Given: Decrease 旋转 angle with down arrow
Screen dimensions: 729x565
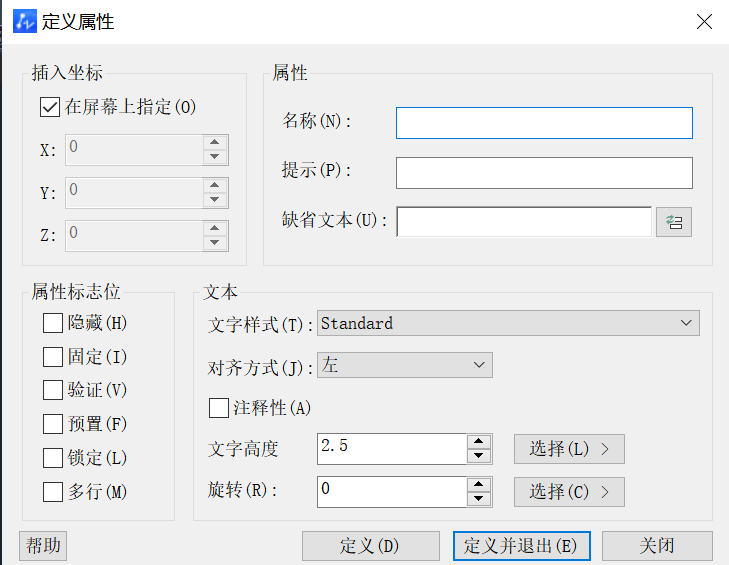Looking at the screenshot, I should 479,499.
